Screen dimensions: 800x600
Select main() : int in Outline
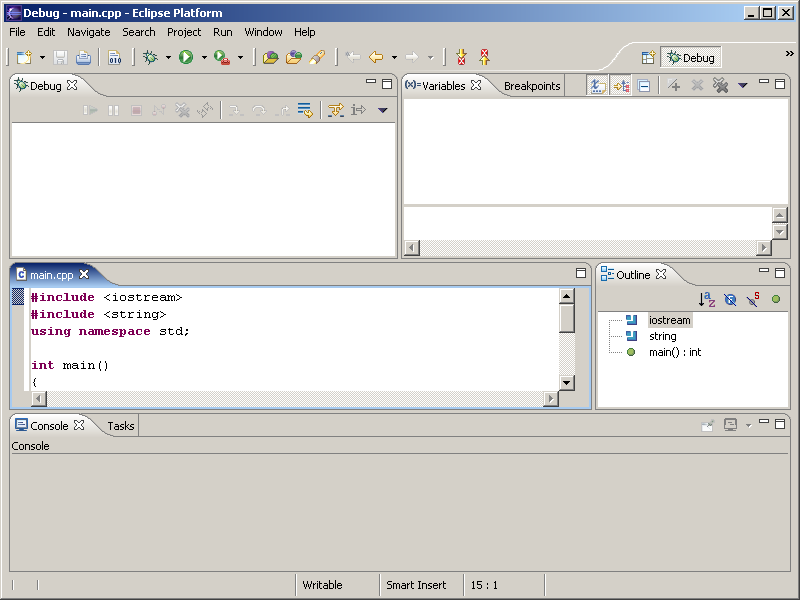point(674,352)
